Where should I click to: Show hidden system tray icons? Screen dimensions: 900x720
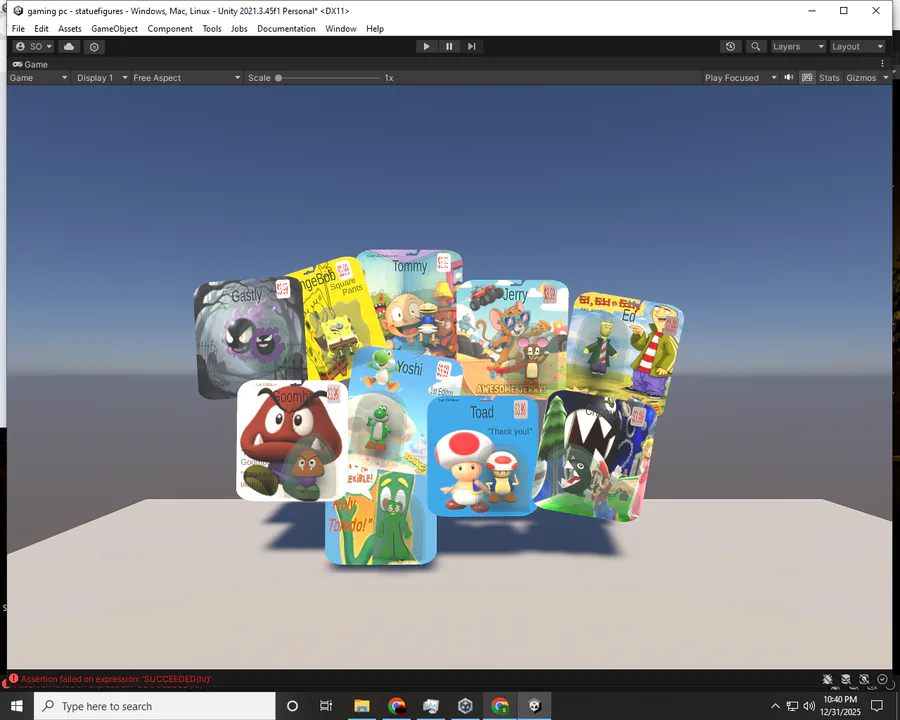click(775, 706)
